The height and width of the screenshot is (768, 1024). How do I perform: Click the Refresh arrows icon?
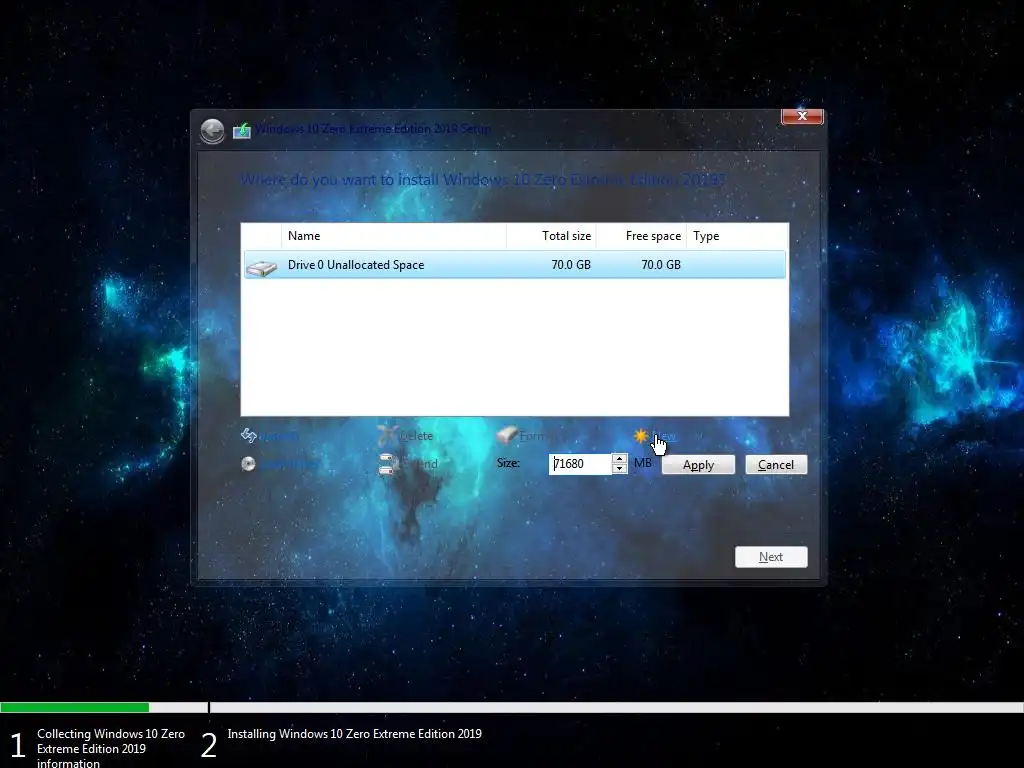249,435
